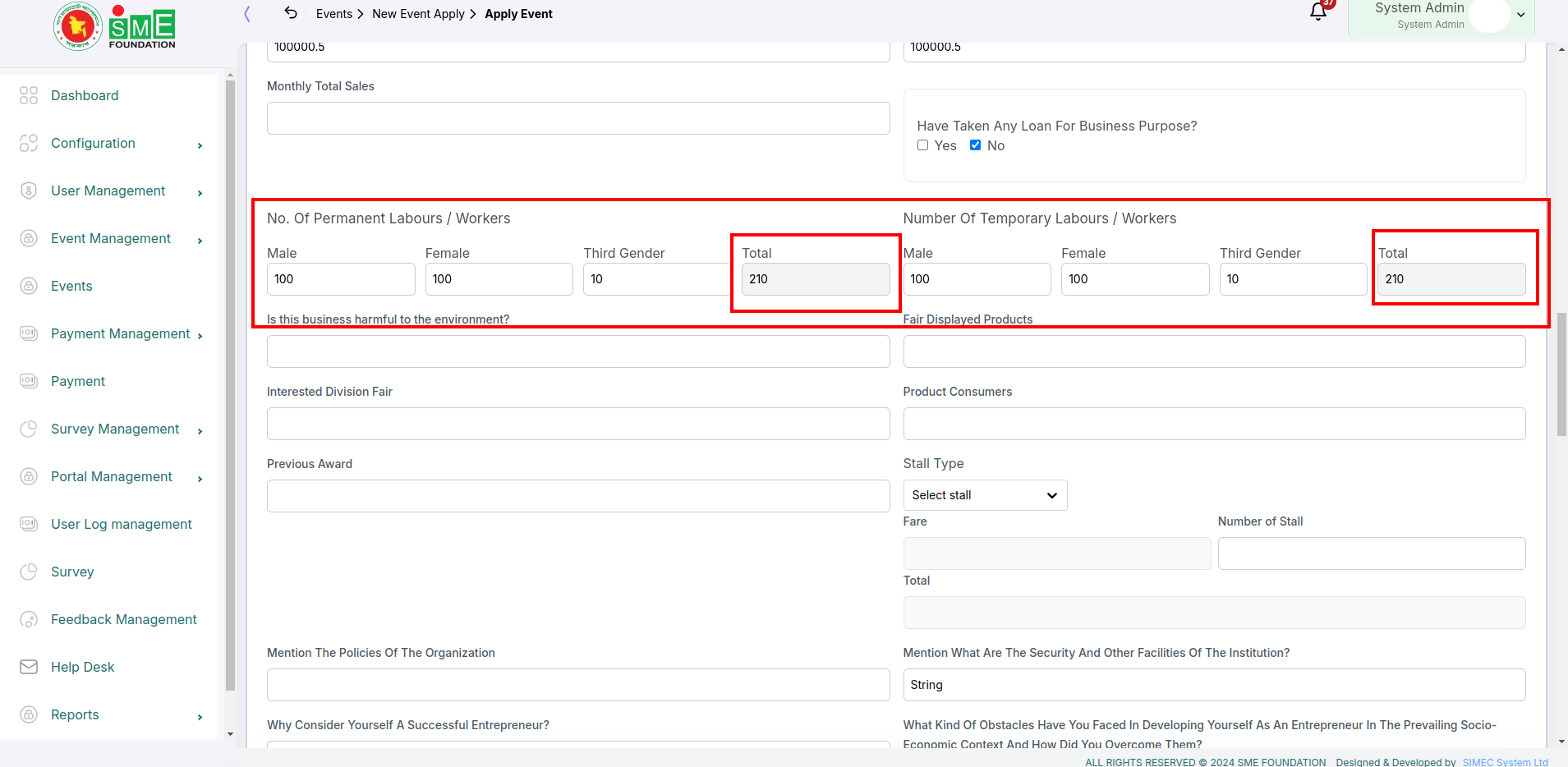The height and width of the screenshot is (767, 1568).
Task: Click temporary workers Male field
Action: pyautogui.click(x=977, y=279)
